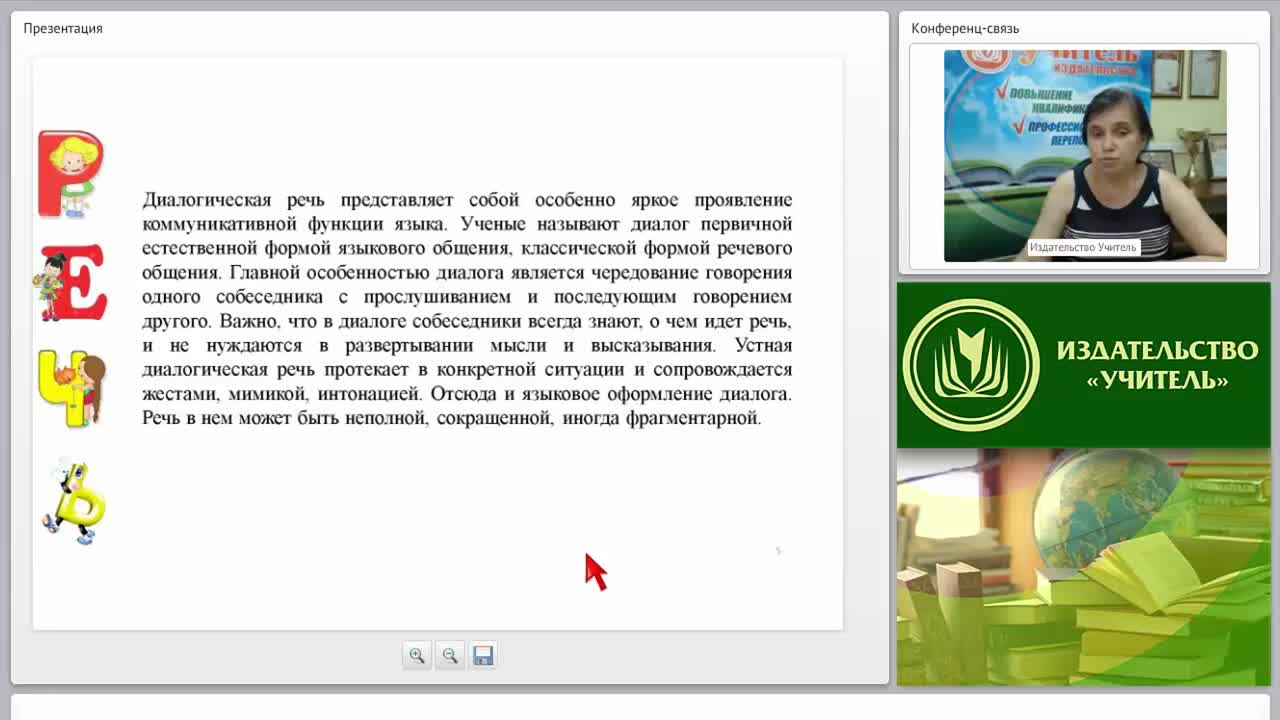Click the word фрагментарной ending the paragraph
1280x720 pixels.
click(x=693, y=418)
